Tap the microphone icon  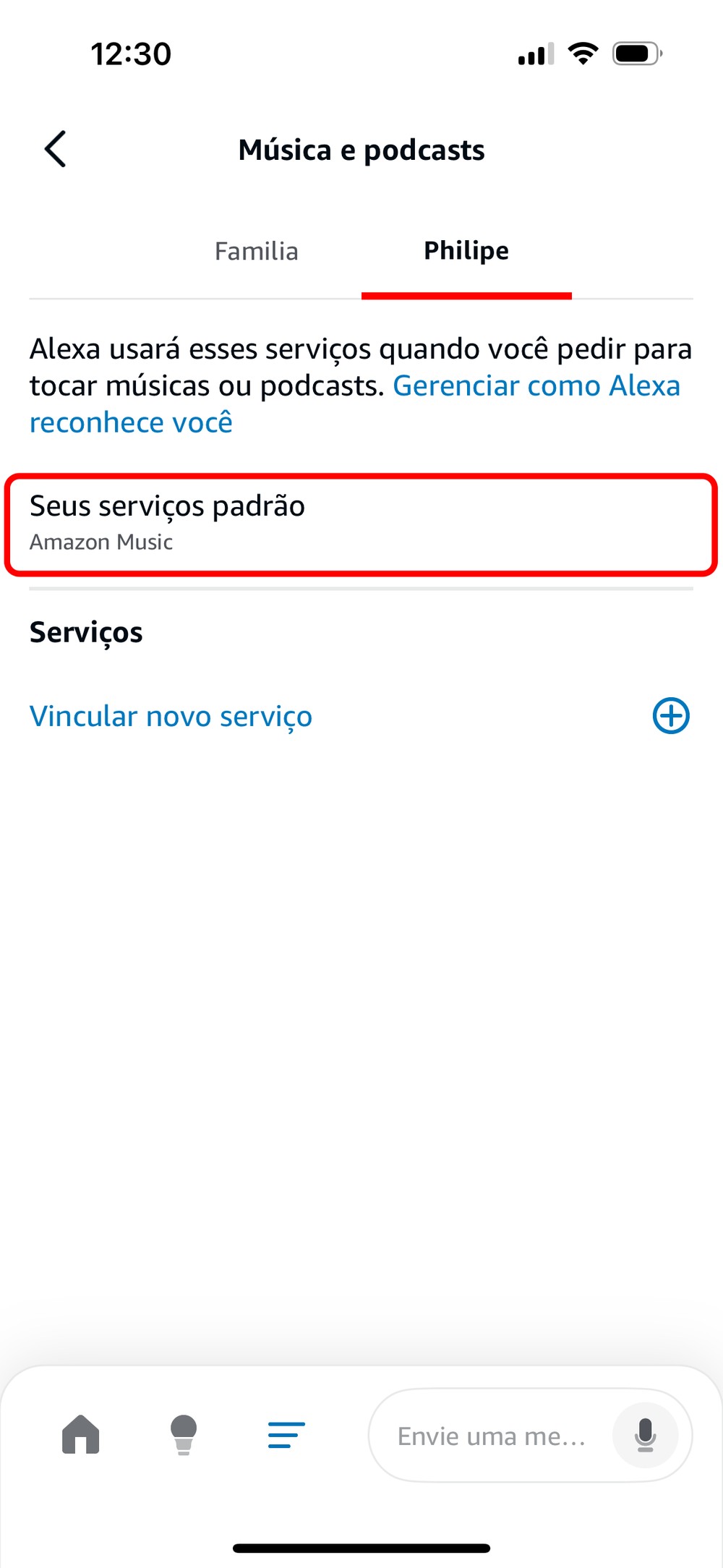[645, 1434]
